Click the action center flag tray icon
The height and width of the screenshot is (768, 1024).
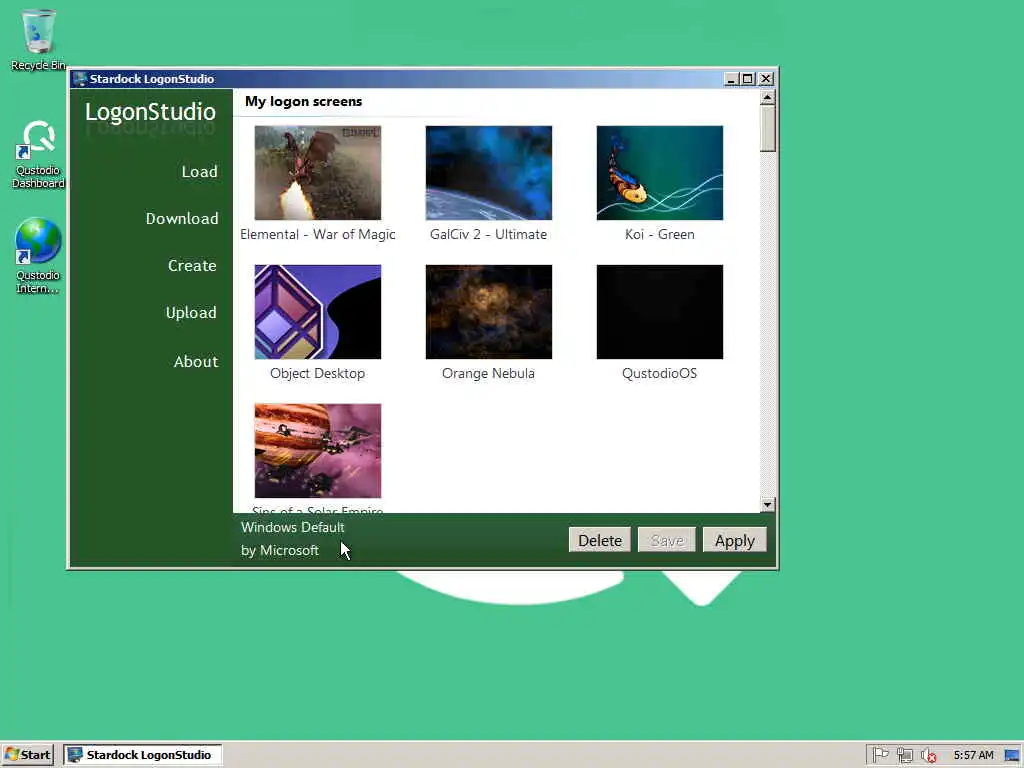click(x=880, y=755)
